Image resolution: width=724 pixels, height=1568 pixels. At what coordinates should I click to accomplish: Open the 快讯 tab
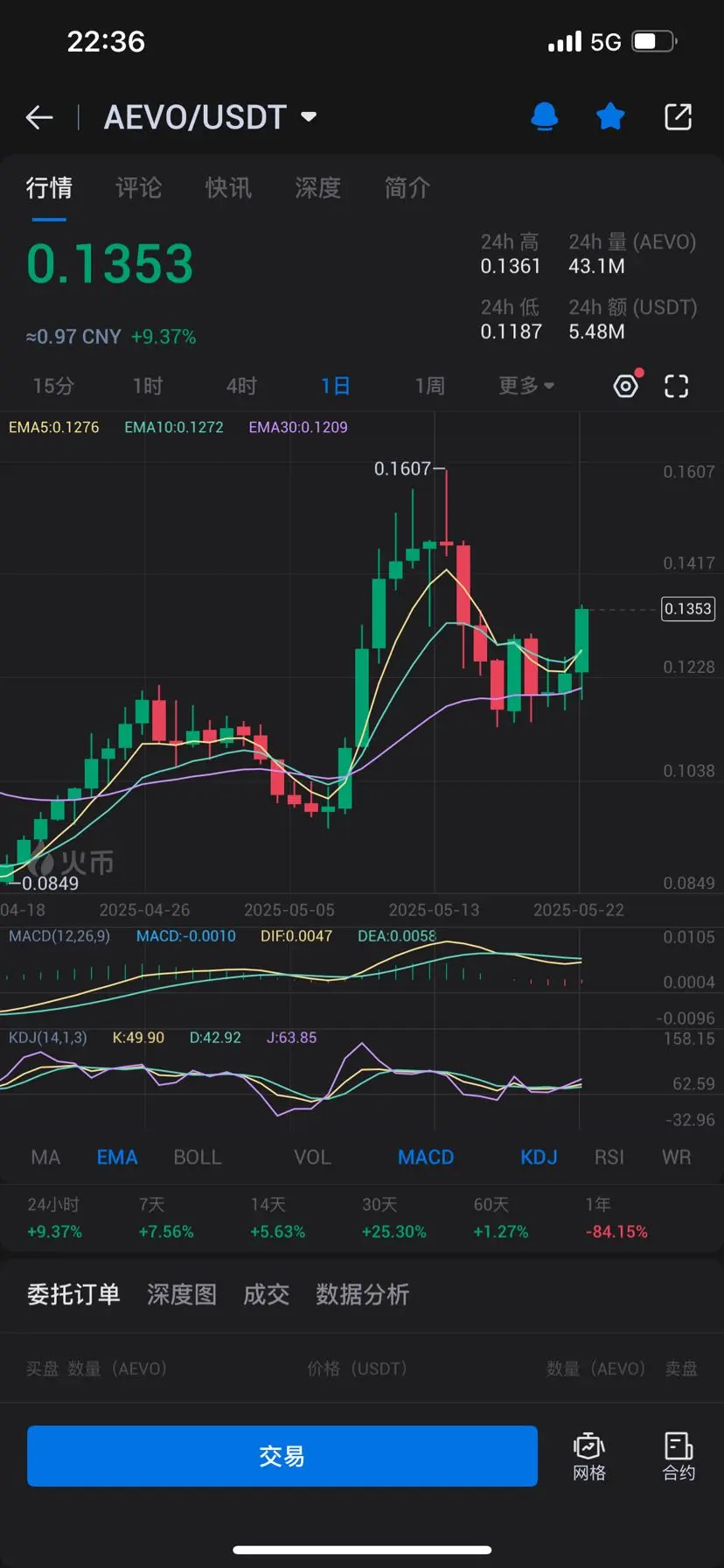tap(228, 187)
